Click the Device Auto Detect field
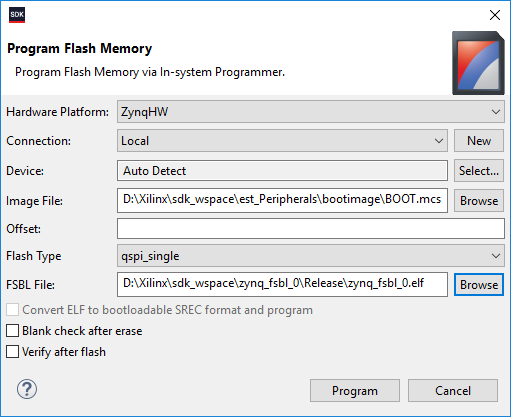Image resolution: width=511 pixels, height=417 pixels. 282,171
